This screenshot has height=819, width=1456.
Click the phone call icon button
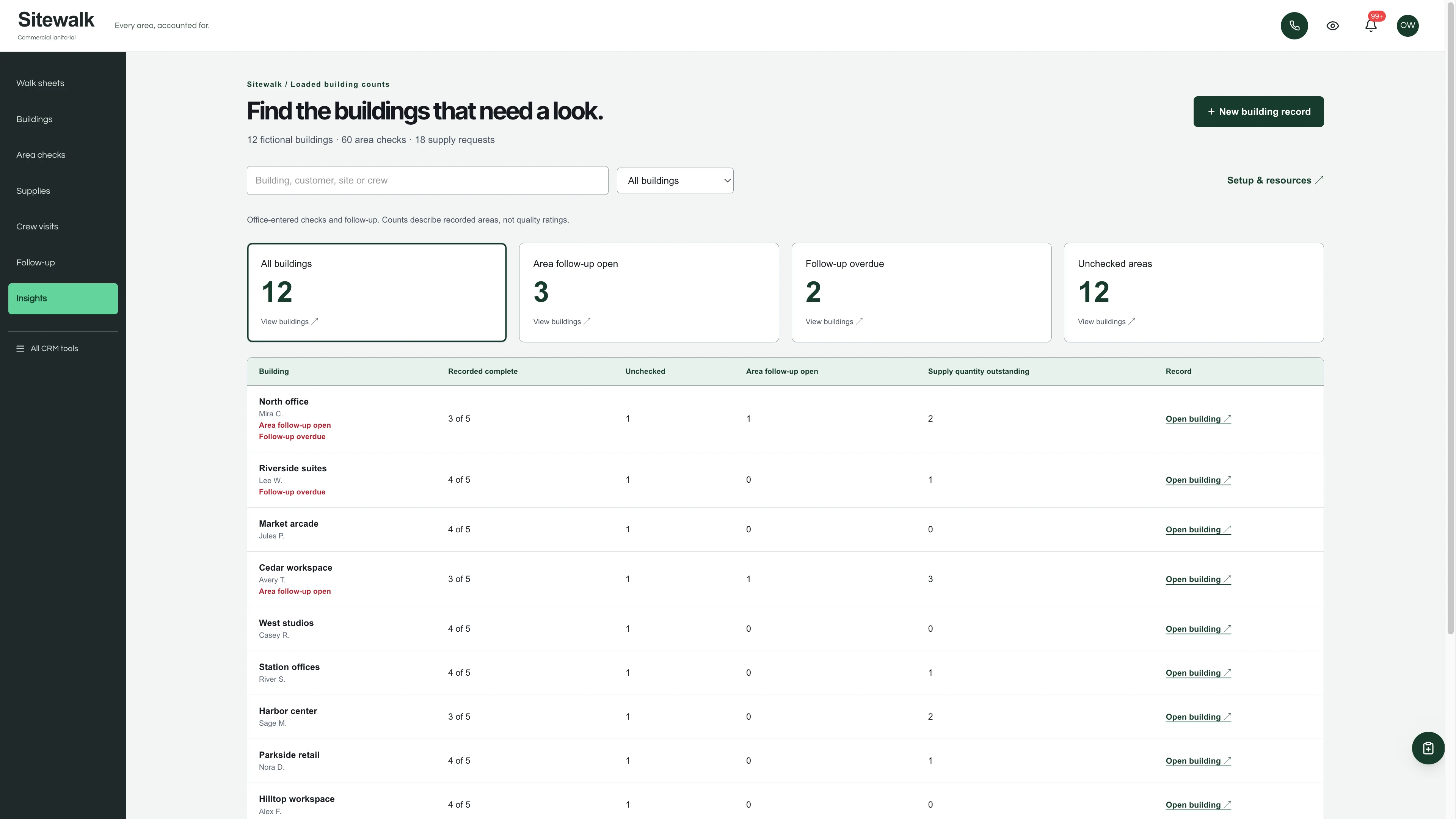[1294, 25]
